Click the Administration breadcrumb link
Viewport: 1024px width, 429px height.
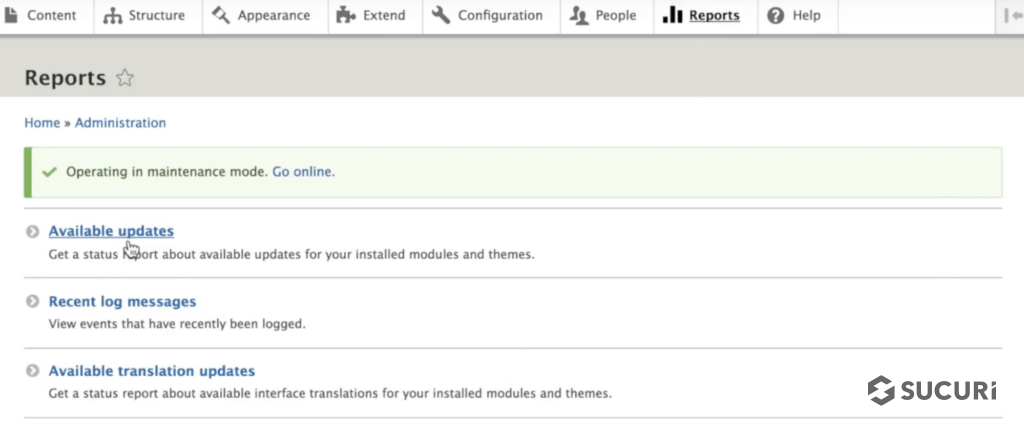tap(120, 123)
